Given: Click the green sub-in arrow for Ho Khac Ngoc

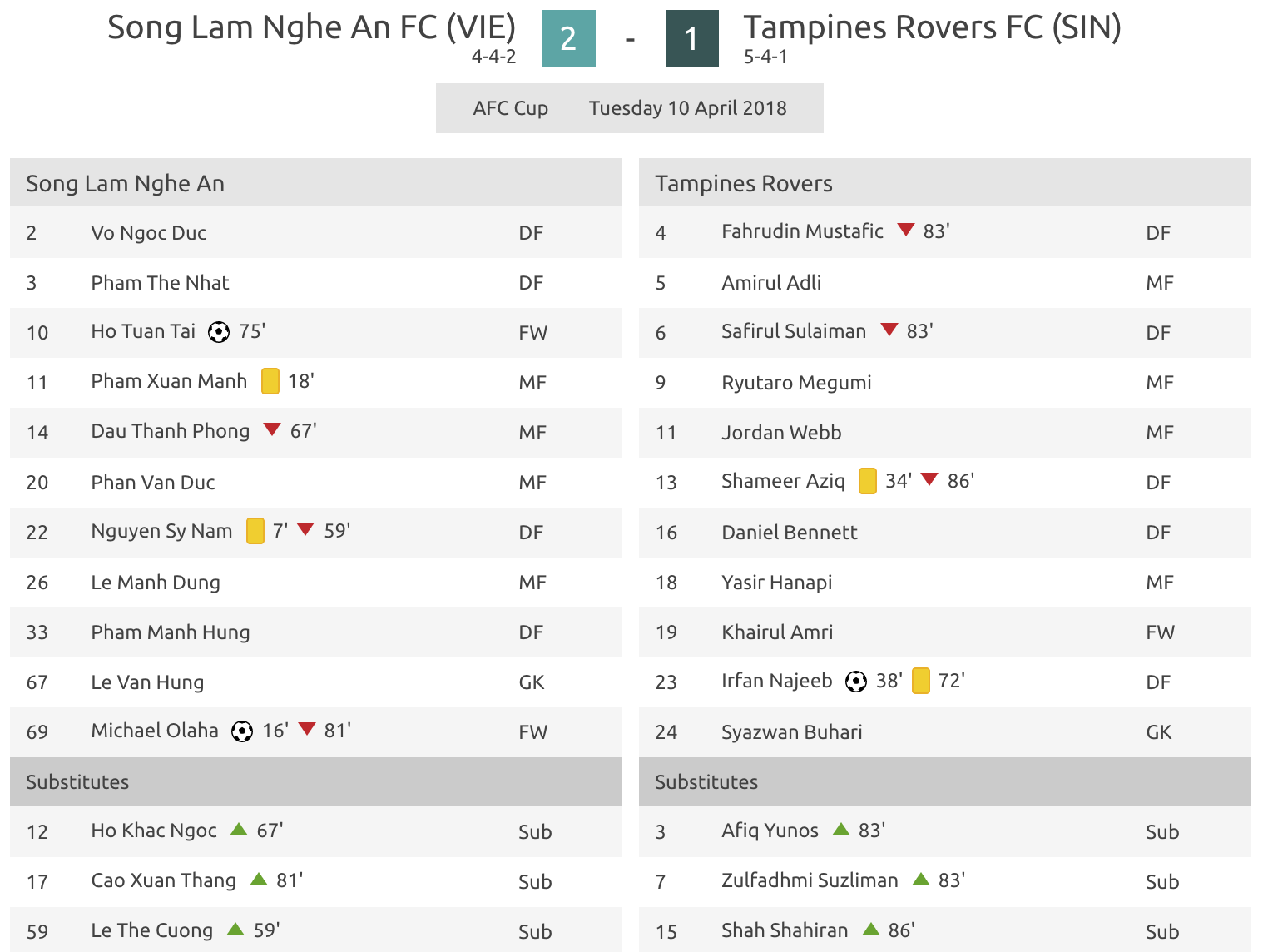Looking at the screenshot, I should [239, 829].
